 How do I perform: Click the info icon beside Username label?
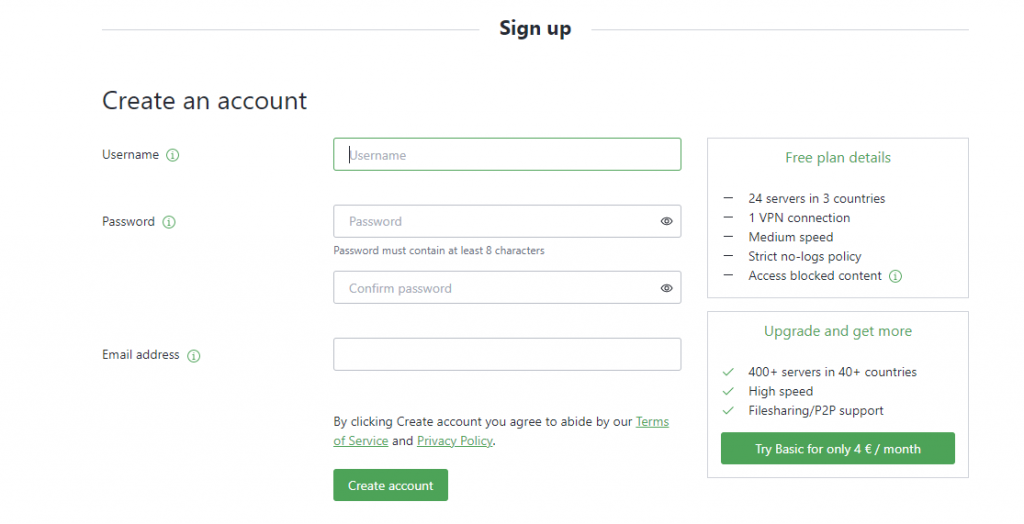click(x=172, y=156)
